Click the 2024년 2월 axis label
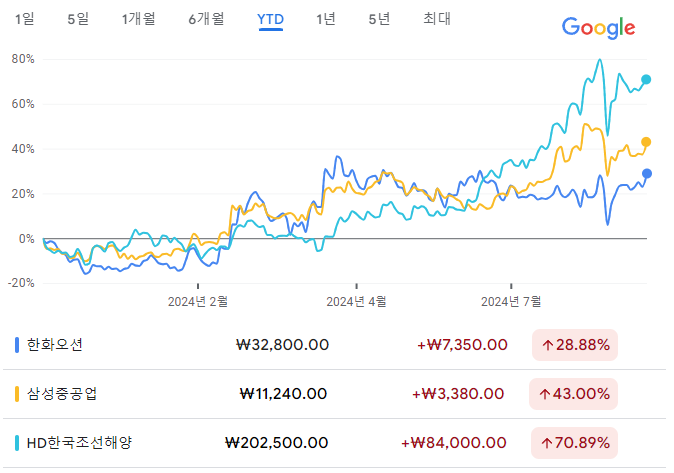Screen dimensions: 674x473 point(198,302)
